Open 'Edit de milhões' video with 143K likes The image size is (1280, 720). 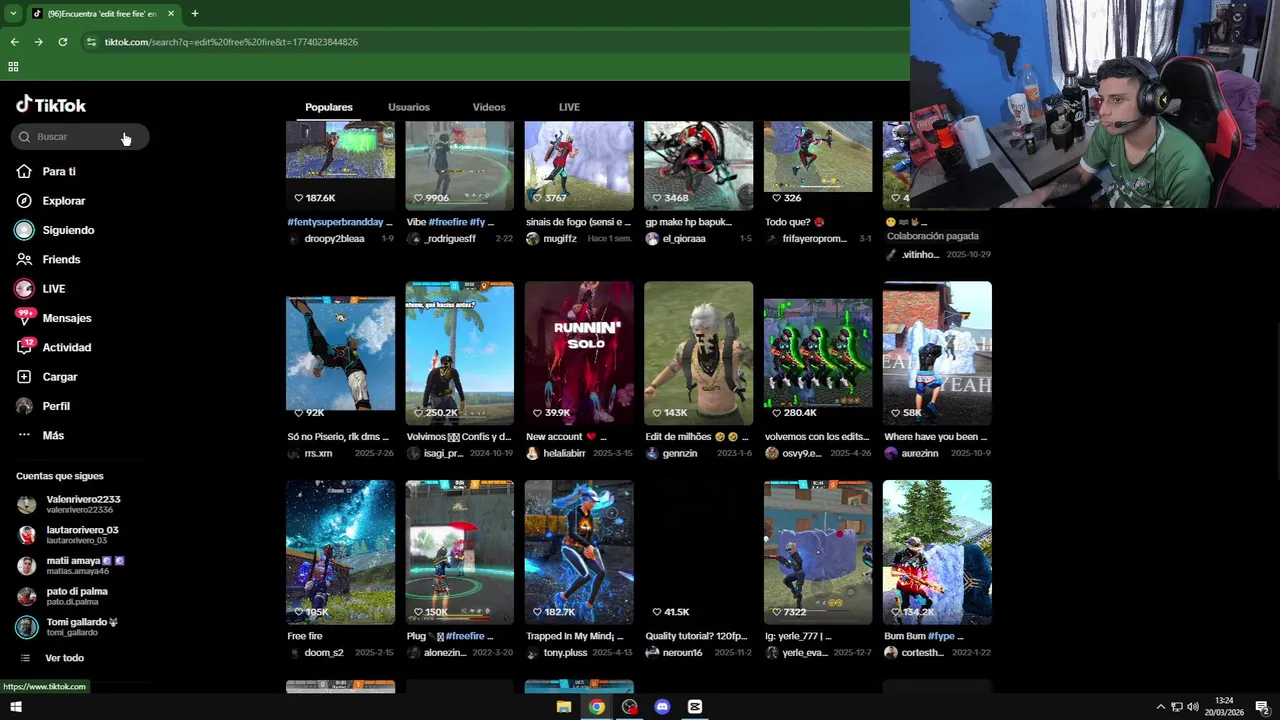[x=698, y=353]
